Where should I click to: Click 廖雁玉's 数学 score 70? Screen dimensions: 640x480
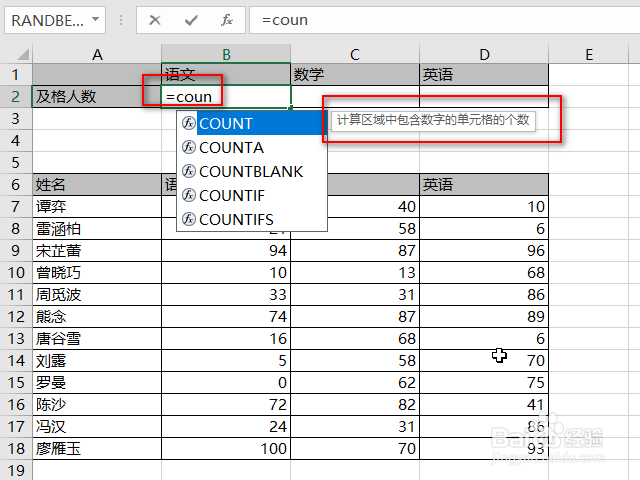tap(355, 449)
